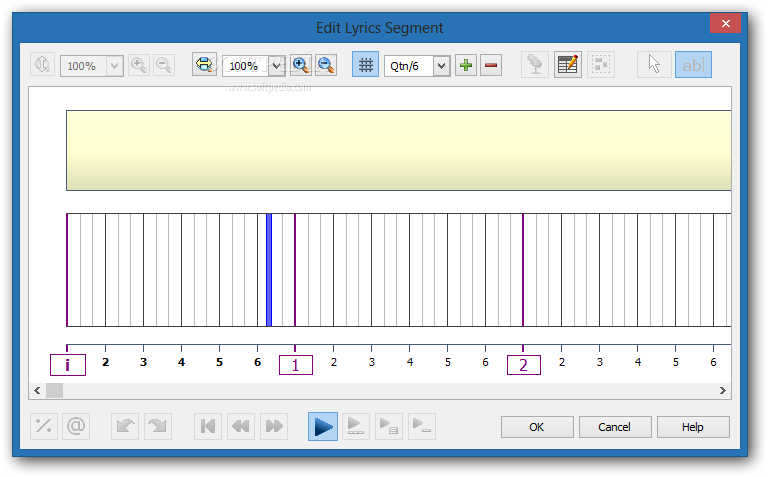The width and height of the screenshot is (768, 477).
Task: Select the boxed measure marker i
Action: click(x=68, y=365)
